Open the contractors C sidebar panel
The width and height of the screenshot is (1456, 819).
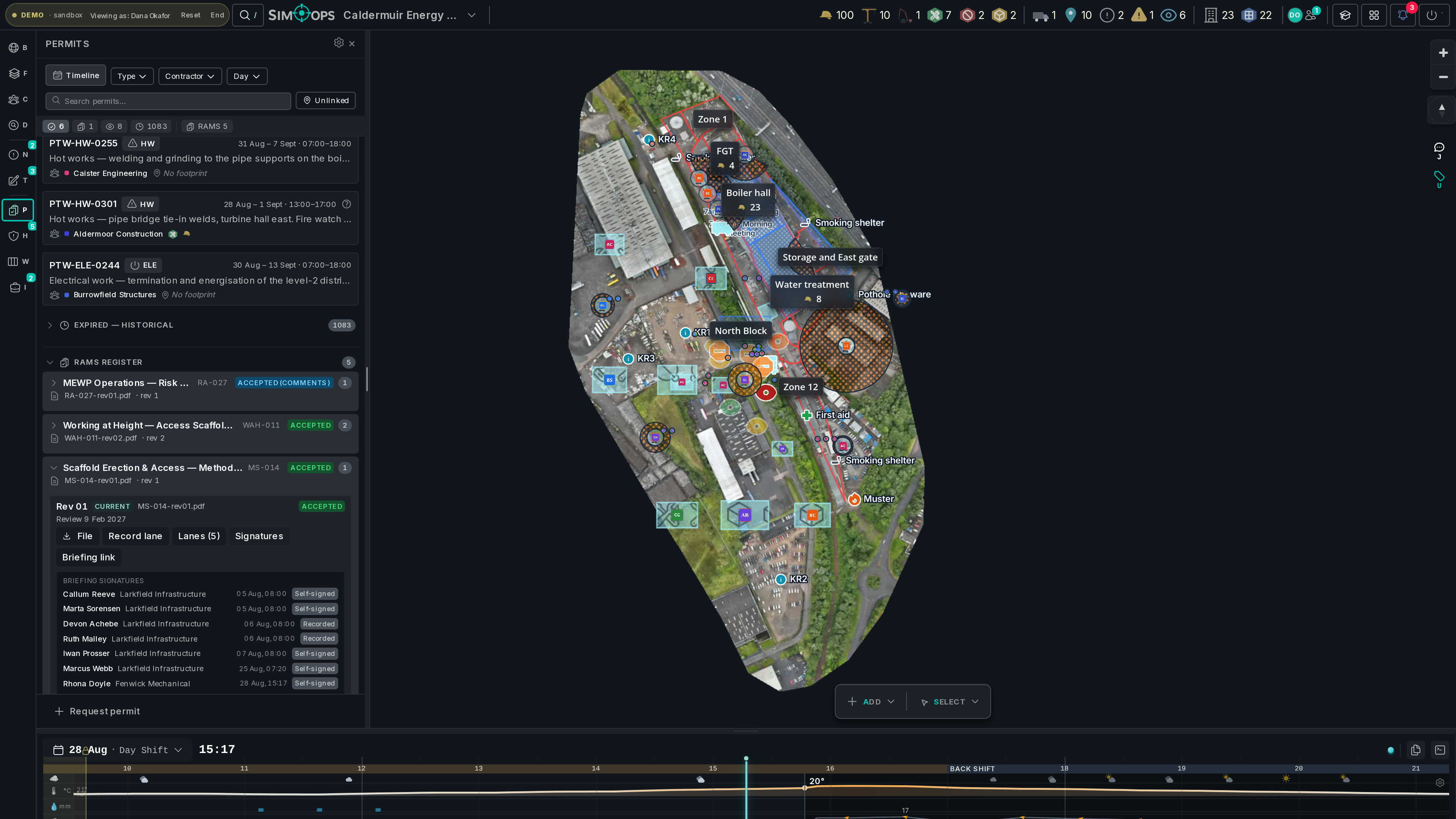click(18, 99)
